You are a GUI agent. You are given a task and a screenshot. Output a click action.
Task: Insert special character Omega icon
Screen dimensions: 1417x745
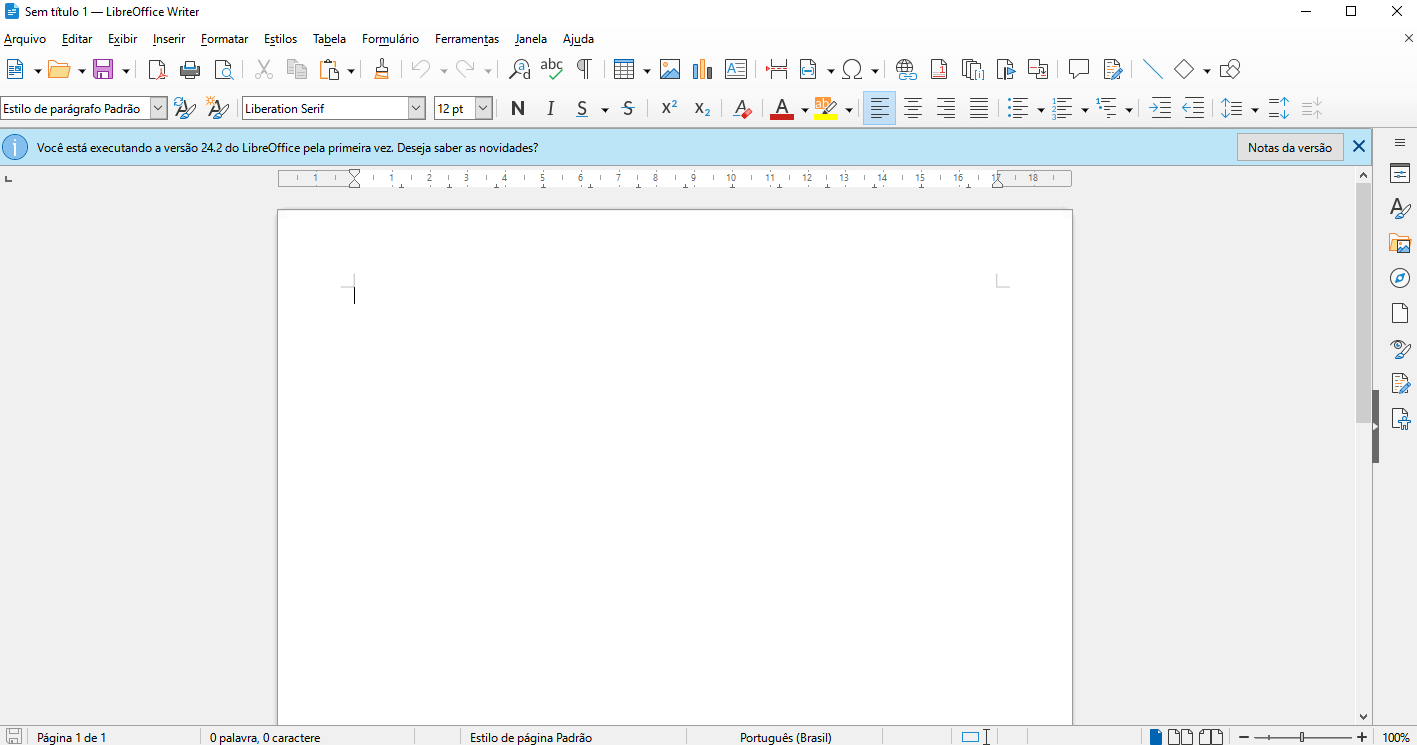pyautogui.click(x=853, y=70)
